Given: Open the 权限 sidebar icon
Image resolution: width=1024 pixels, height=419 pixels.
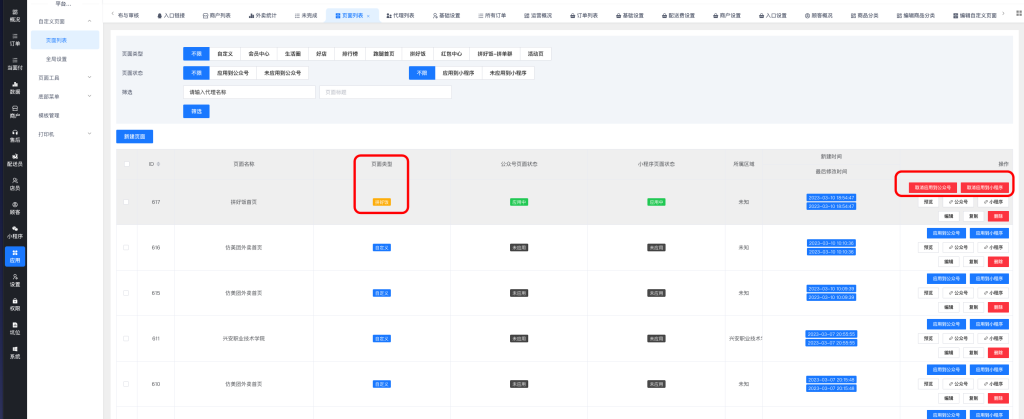Looking at the screenshot, I should click(x=14, y=304).
